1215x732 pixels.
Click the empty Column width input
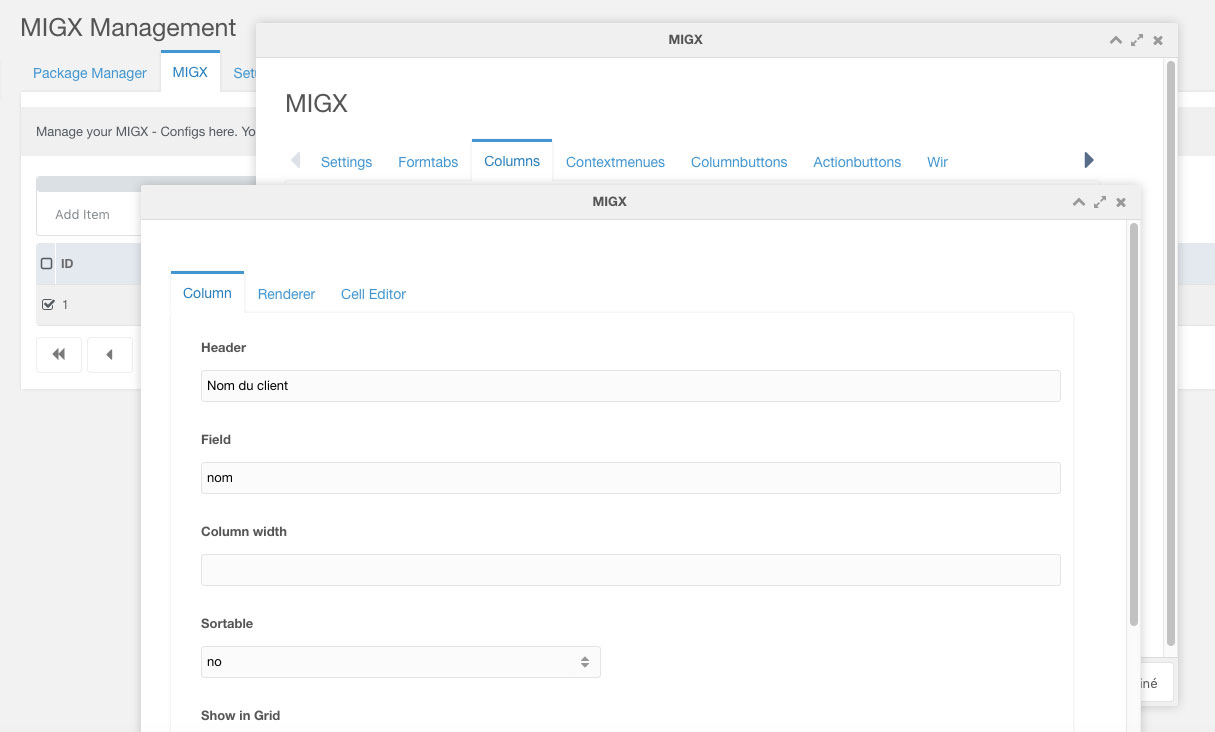[x=631, y=570]
